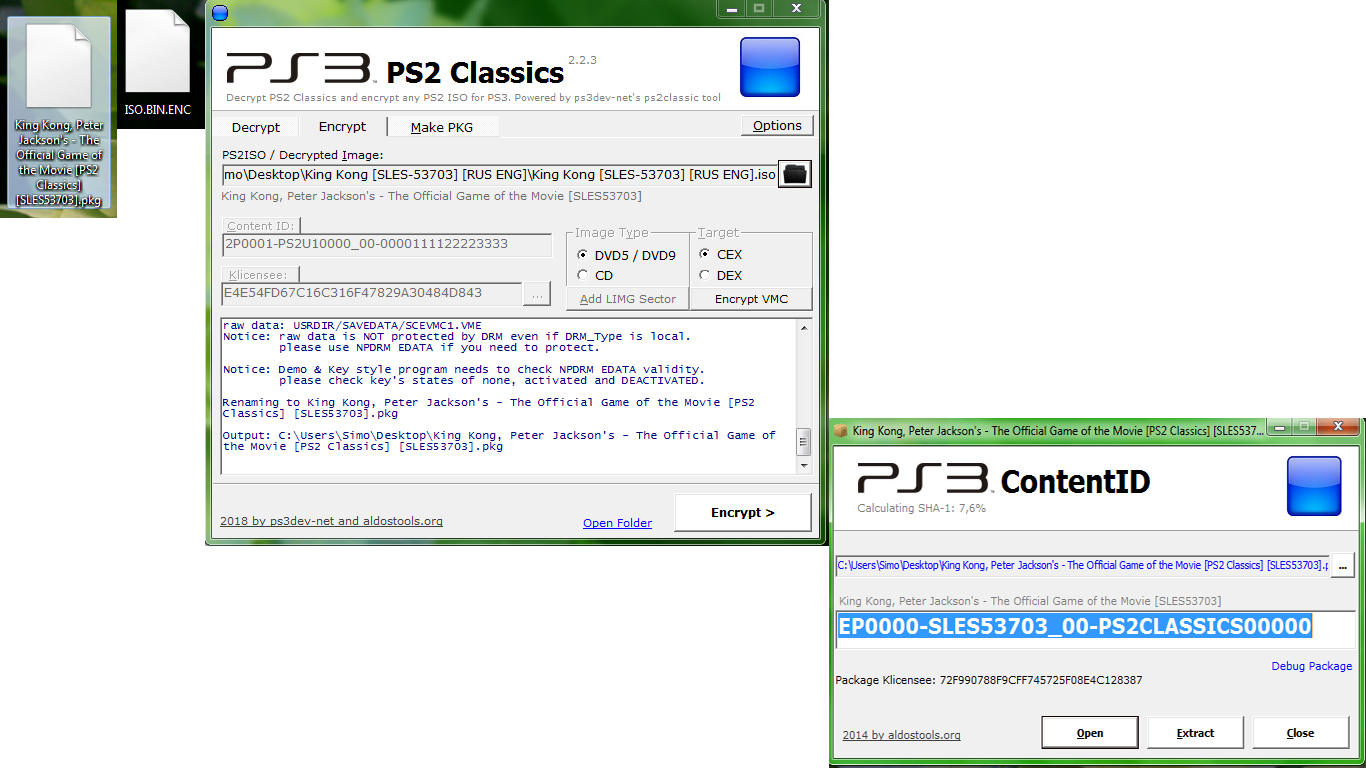The width and height of the screenshot is (1366, 768).
Task: Open the Make PKG tab
Action: (x=441, y=127)
